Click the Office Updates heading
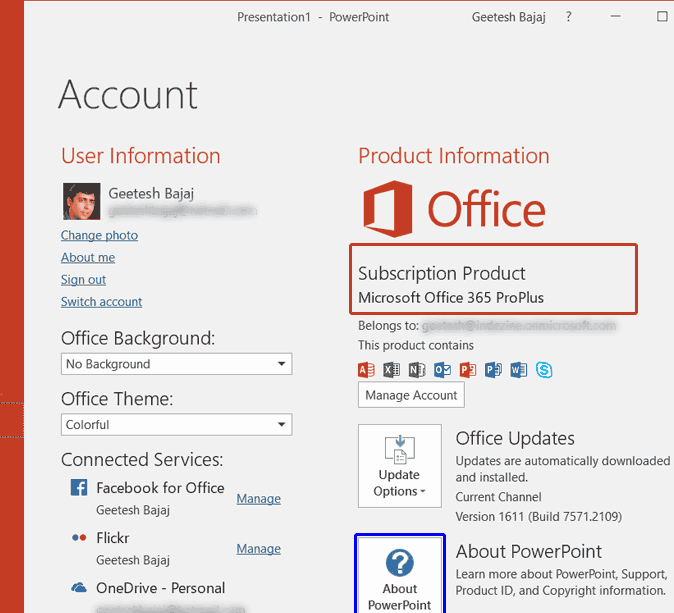The image size is (674, 613). (x=515, y=438)
